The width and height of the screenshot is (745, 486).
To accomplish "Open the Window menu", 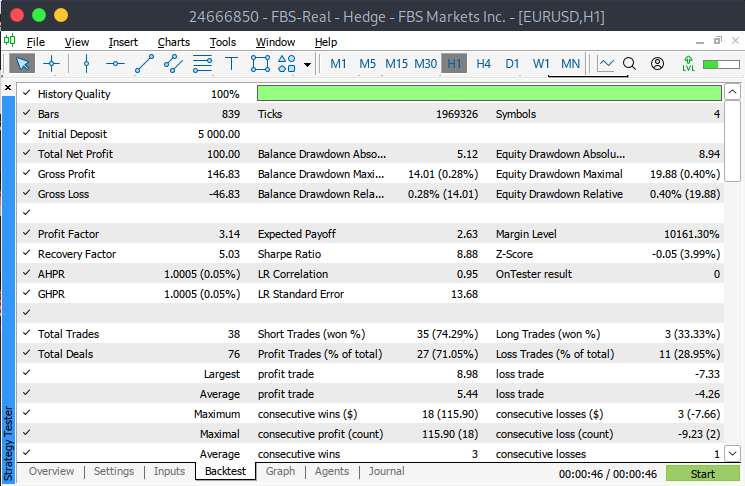I will (275, 42).
